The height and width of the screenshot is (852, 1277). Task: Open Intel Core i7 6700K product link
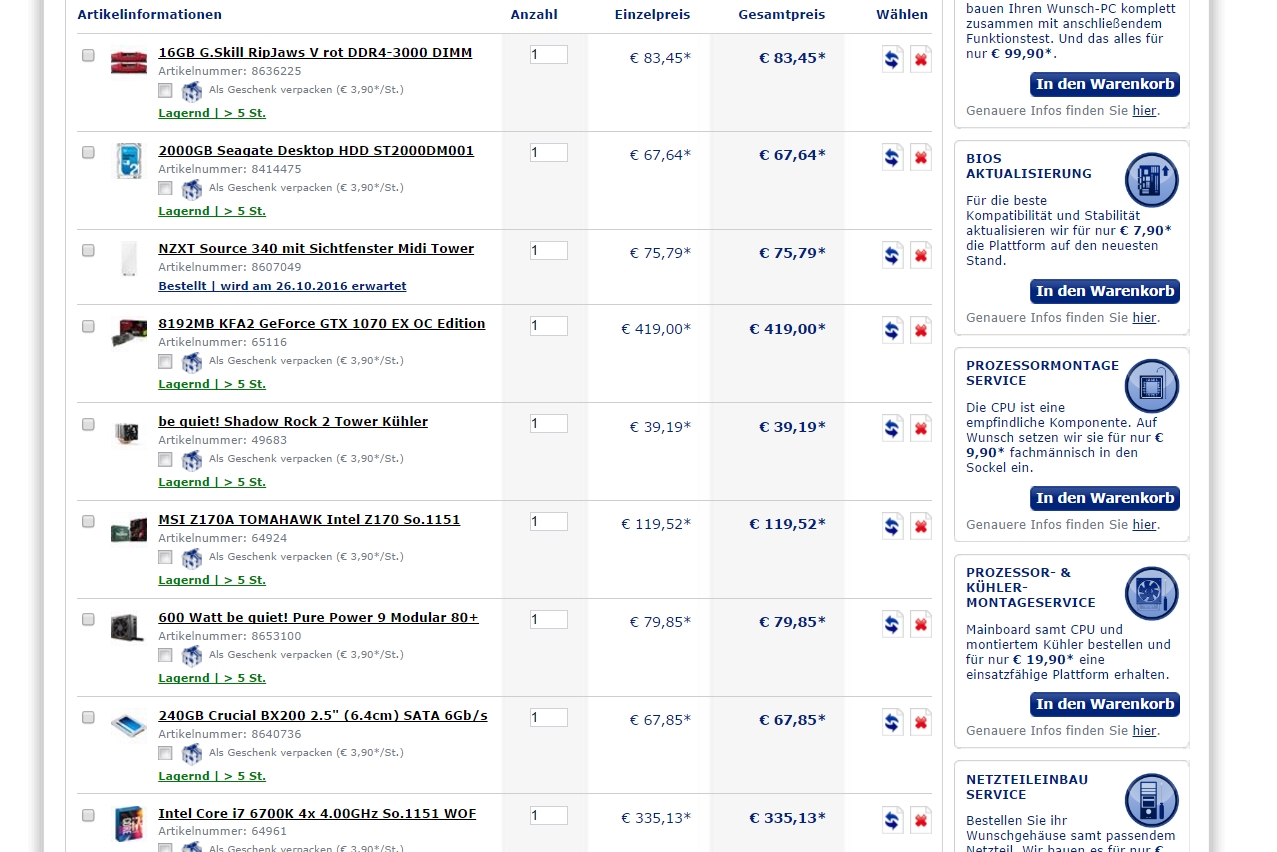(317, 813)
